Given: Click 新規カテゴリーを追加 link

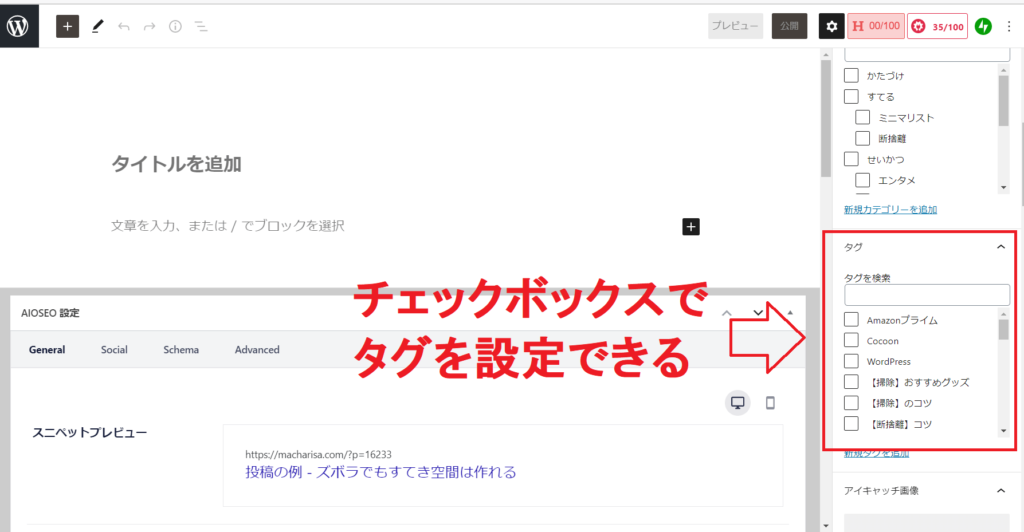Looking at the screenshot, I should pyautogui.click(x=890, y=210).
